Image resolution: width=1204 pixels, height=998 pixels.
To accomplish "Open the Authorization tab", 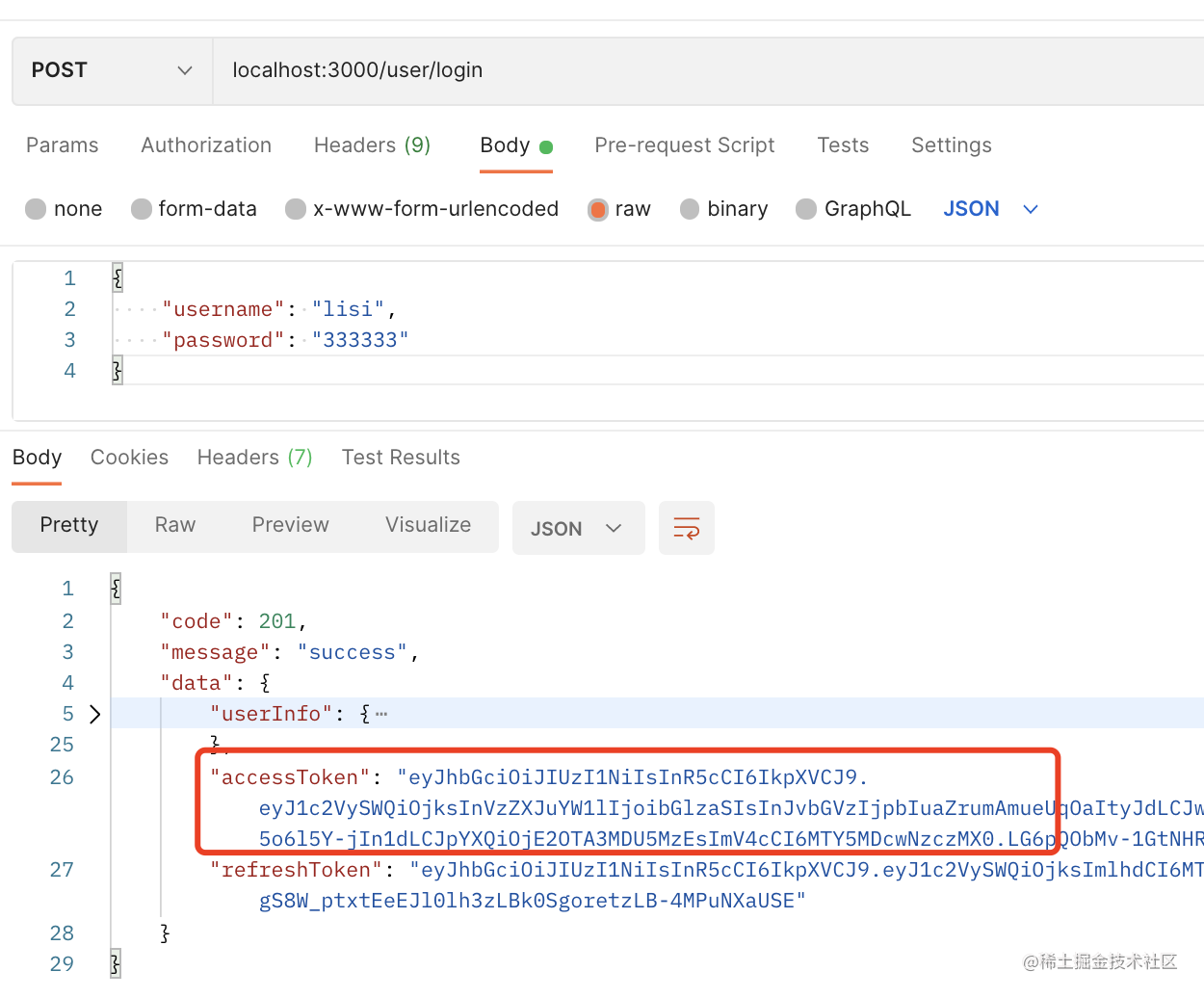I will (206, 145).
